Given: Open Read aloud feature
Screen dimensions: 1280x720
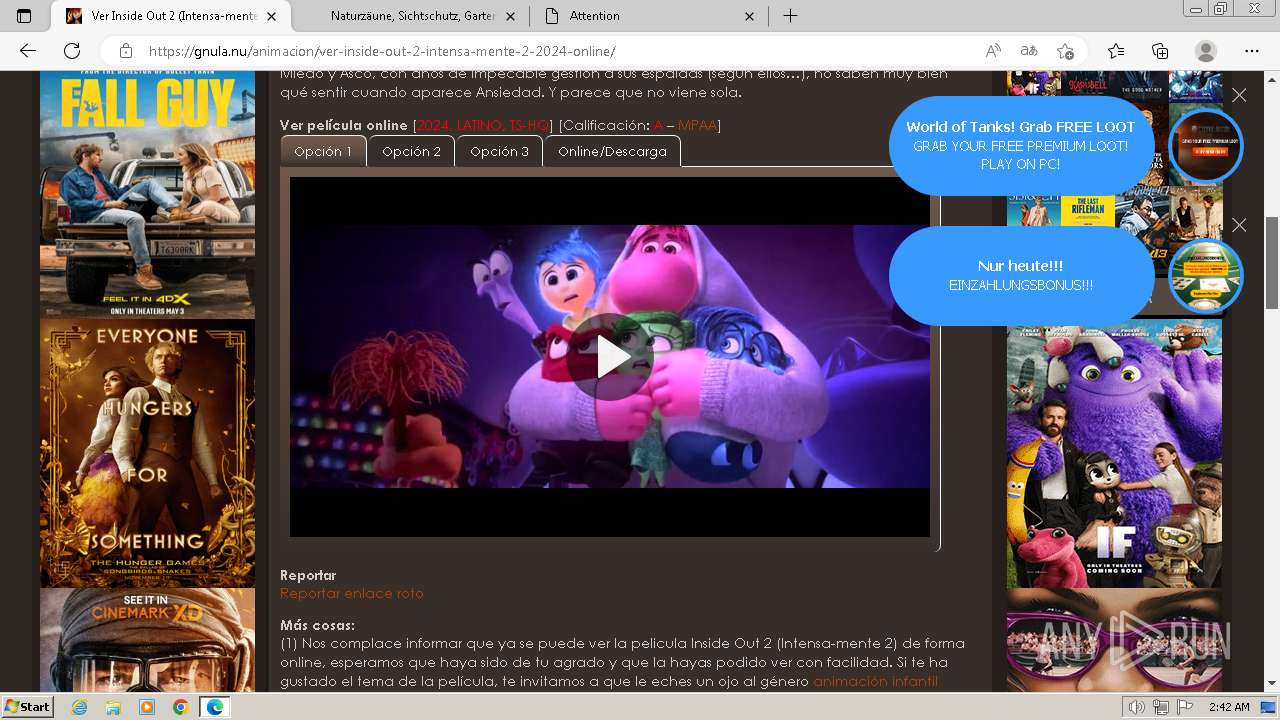Looking at the screenshot, I should [993, 51].
